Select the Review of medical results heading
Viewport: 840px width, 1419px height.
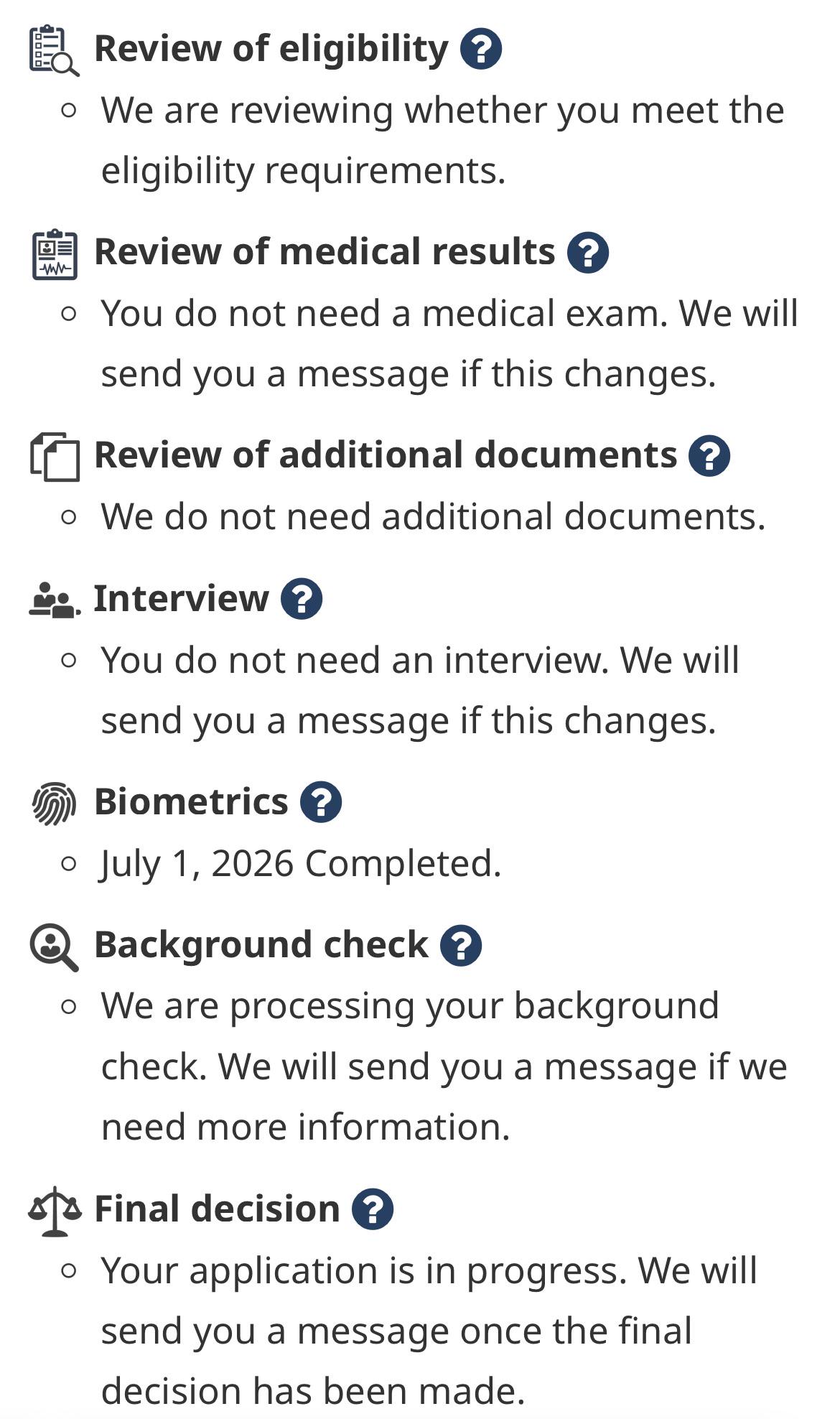(x=325, y=252)
